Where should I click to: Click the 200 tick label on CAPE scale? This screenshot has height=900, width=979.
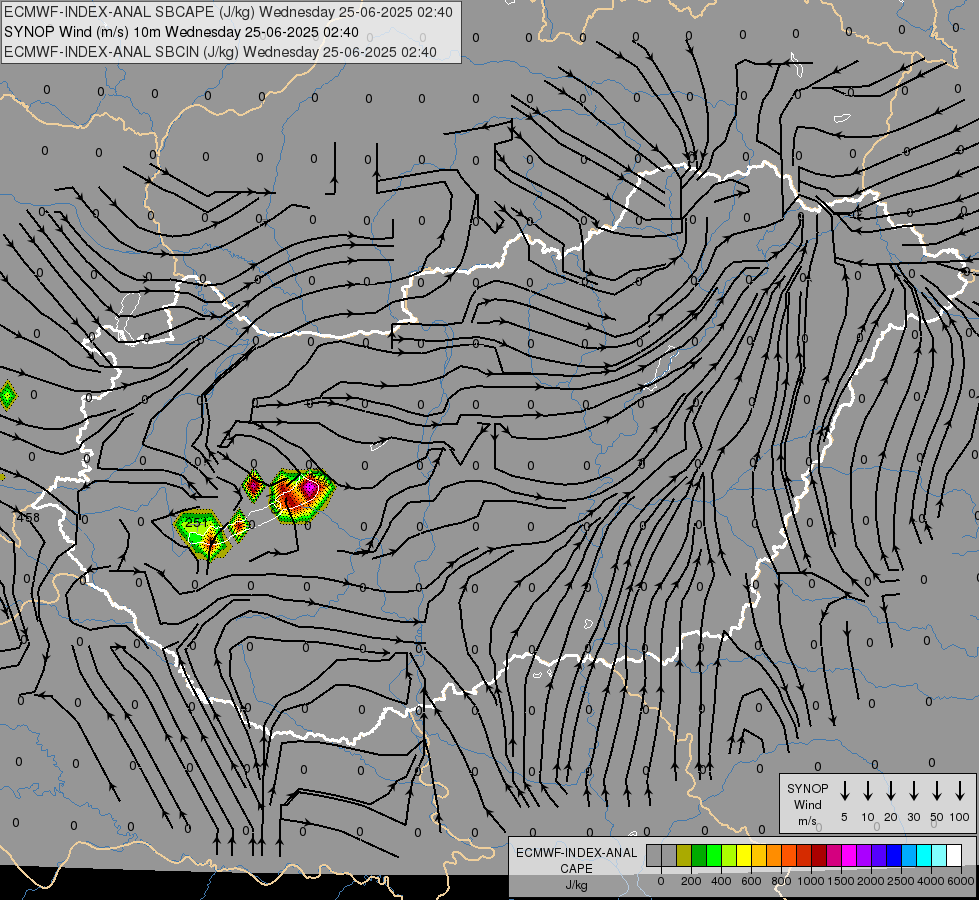coord(691,881)
